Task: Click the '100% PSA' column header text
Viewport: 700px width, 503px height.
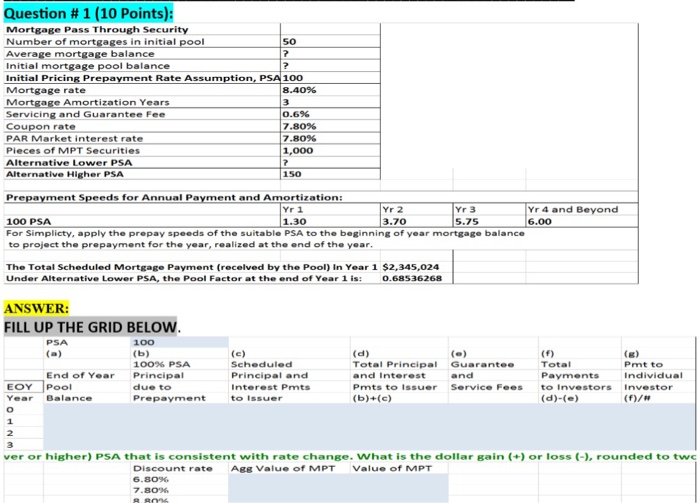Action: pyautogui.click(x=162, y=364)
